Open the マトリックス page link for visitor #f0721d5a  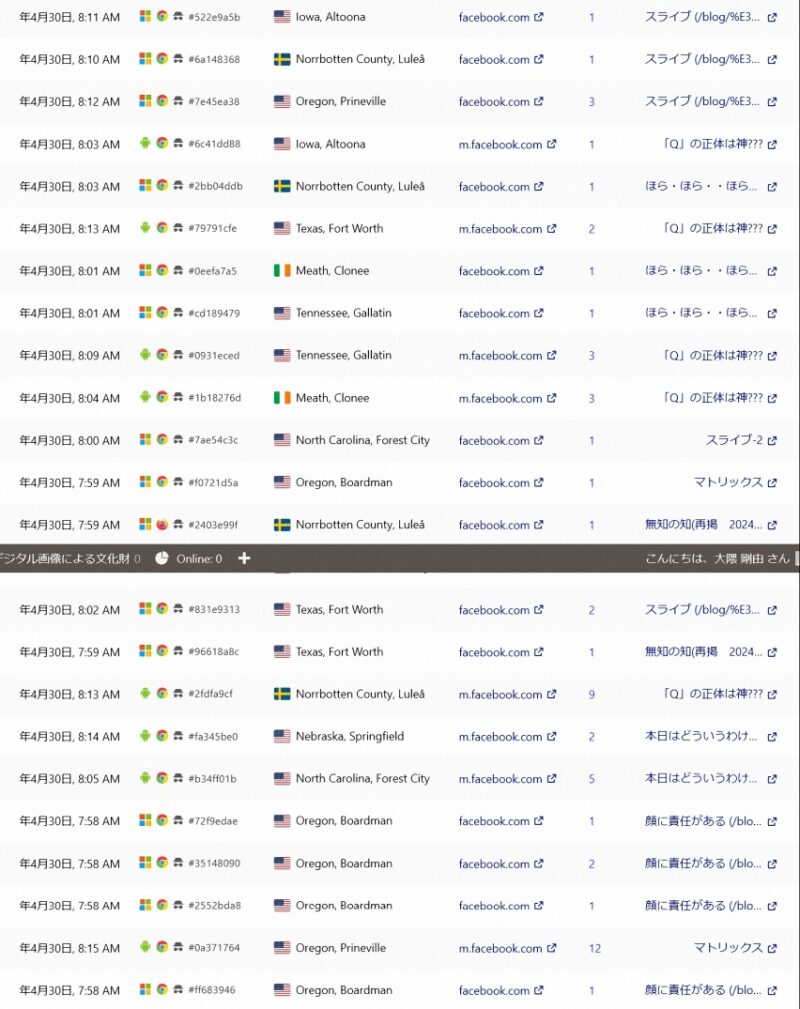(x=728, y=483)
